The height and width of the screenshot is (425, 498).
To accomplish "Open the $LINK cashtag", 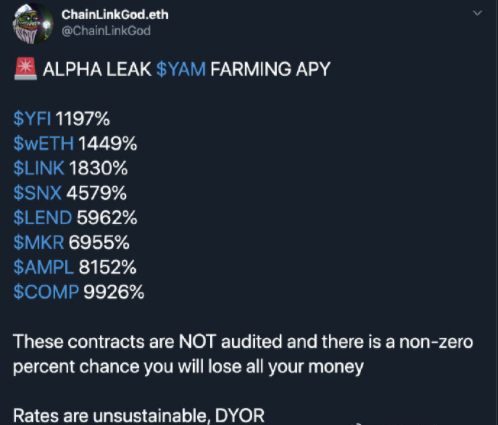I will (39, 168).
